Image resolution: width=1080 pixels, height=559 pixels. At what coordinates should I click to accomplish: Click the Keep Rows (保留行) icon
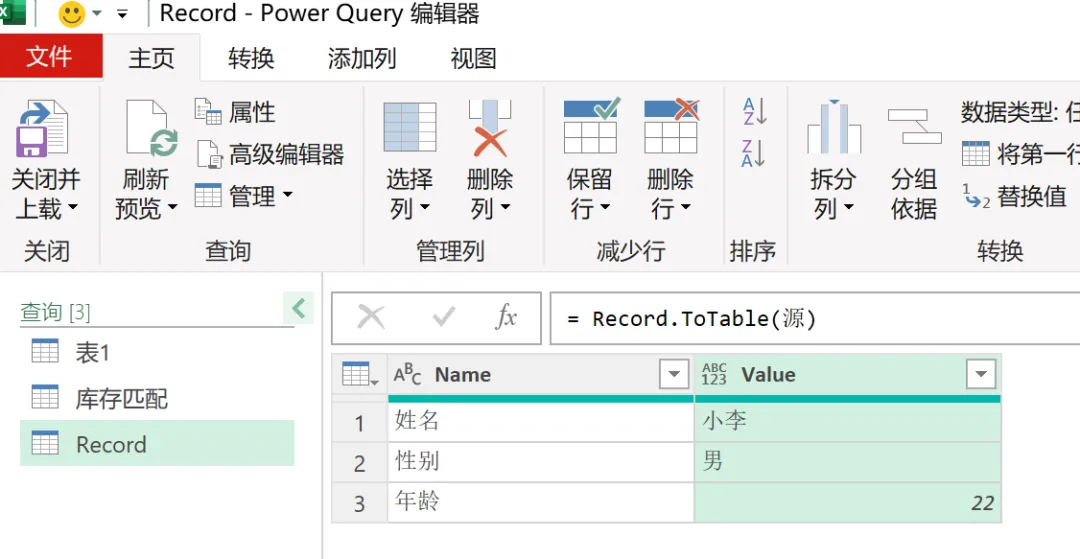tap(591, 126)
